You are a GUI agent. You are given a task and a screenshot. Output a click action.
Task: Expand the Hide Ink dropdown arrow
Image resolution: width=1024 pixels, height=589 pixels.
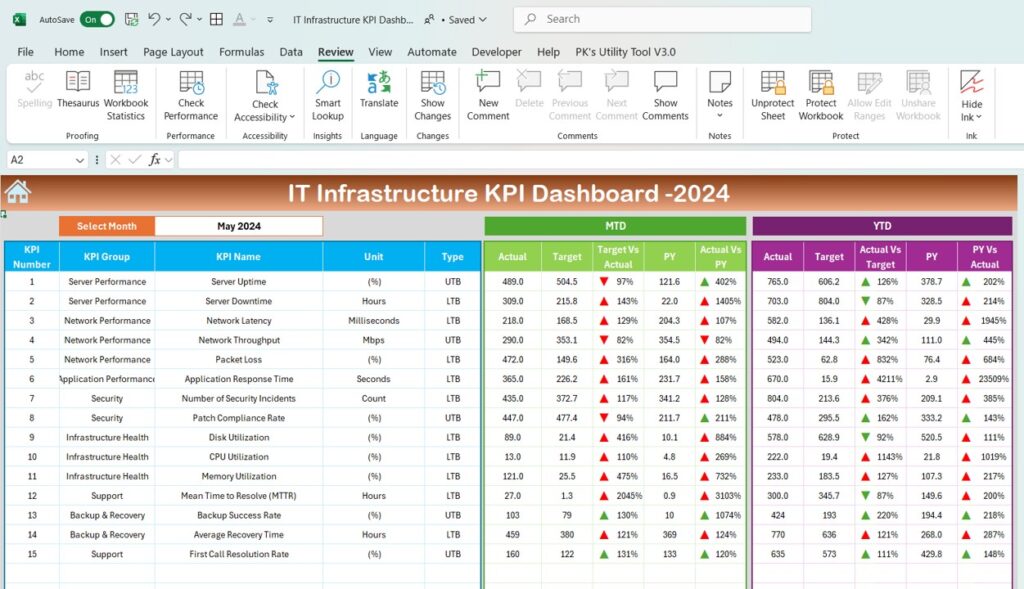point(979,118)
